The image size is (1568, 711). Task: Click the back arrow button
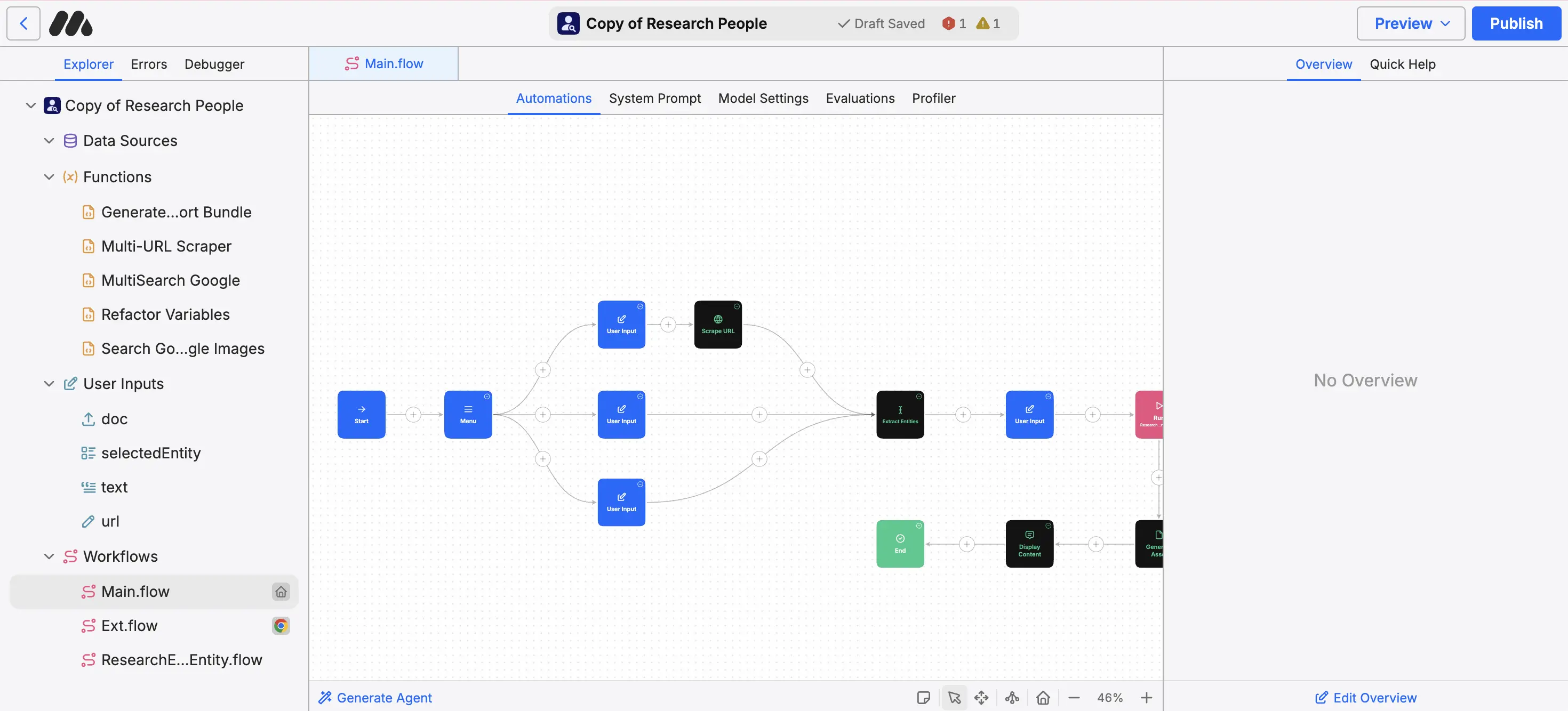[23, 24]
